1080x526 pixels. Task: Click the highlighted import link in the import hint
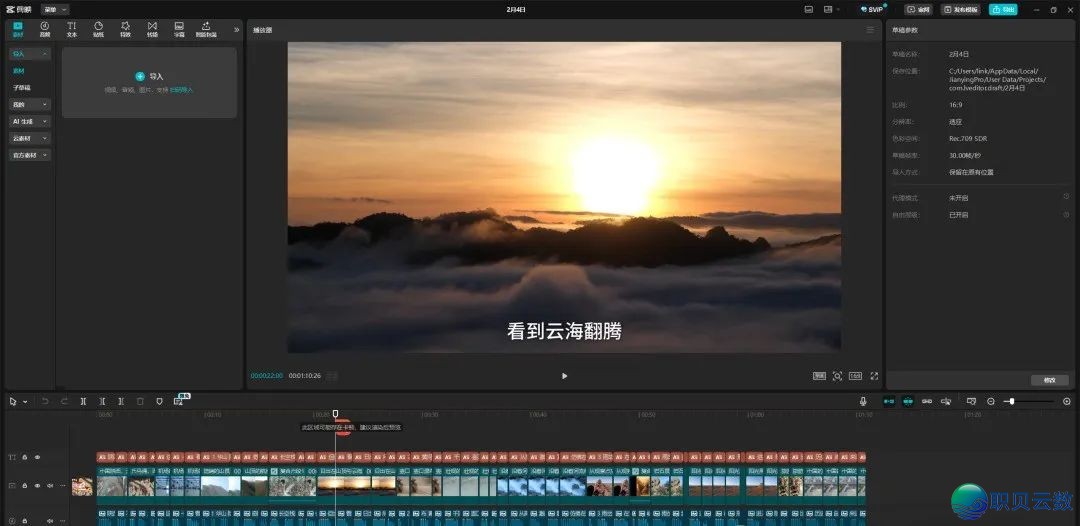182,90
